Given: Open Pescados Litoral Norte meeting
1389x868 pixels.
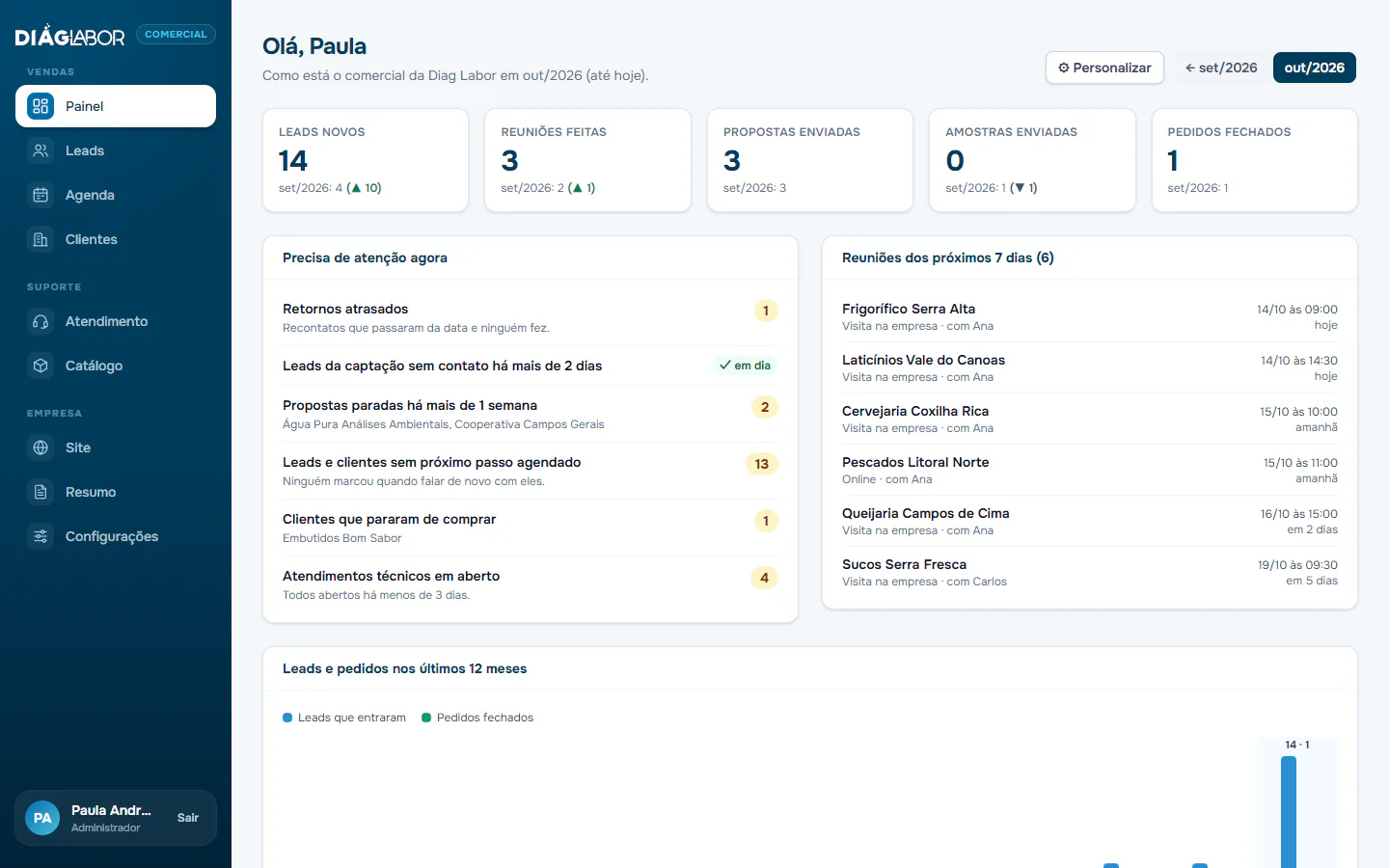Looking at the screenshot, I should point(1090,470).
